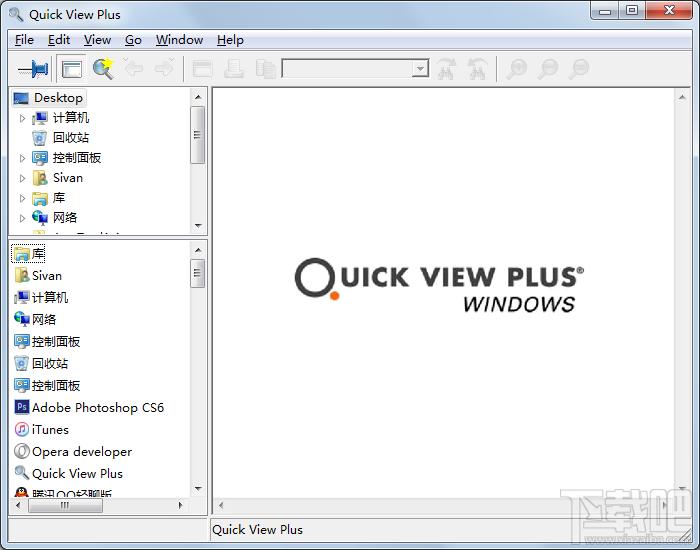Expand the 库 node in the tree
Screen dimensions: 700x550
pyautogui.click(x=22, y=198)
